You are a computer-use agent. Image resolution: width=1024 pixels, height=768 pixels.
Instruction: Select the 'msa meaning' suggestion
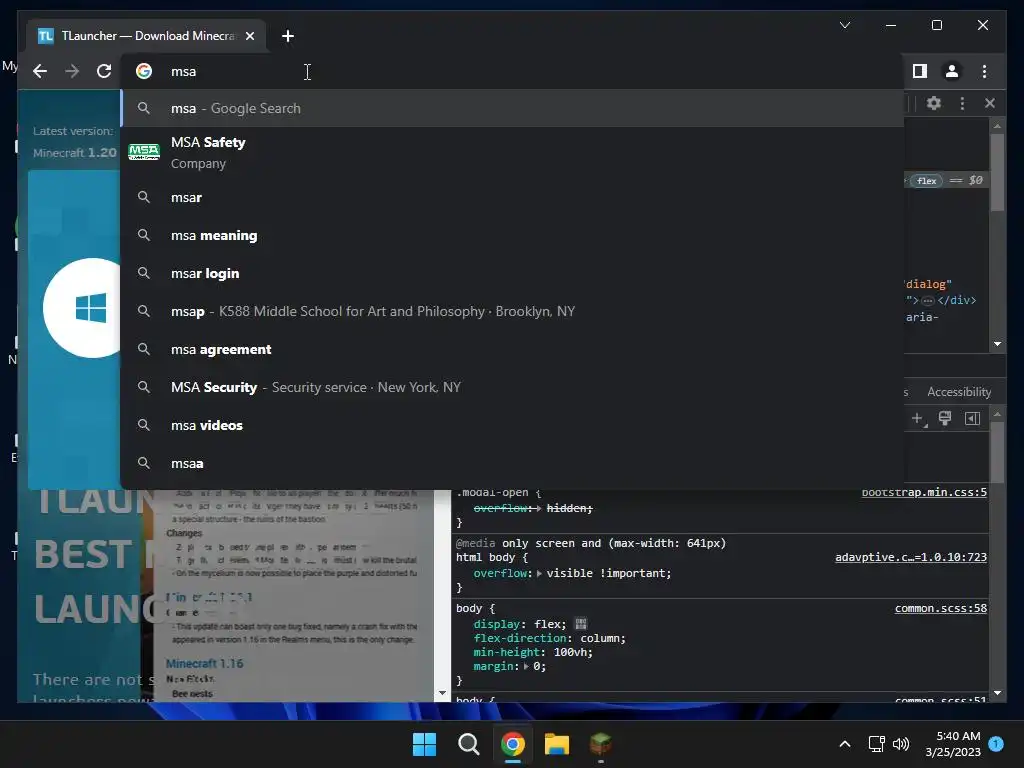point(513,235)
